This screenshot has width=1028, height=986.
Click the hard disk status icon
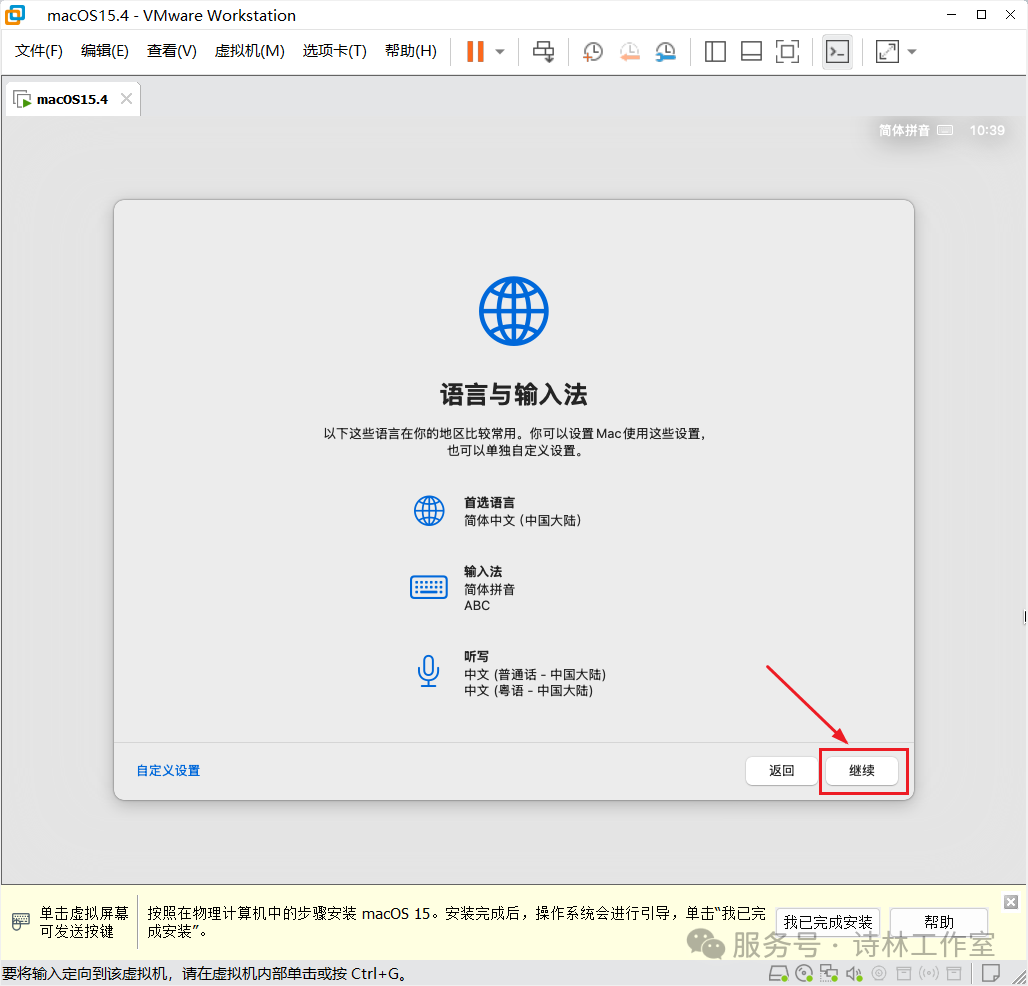tap(778, 974)
